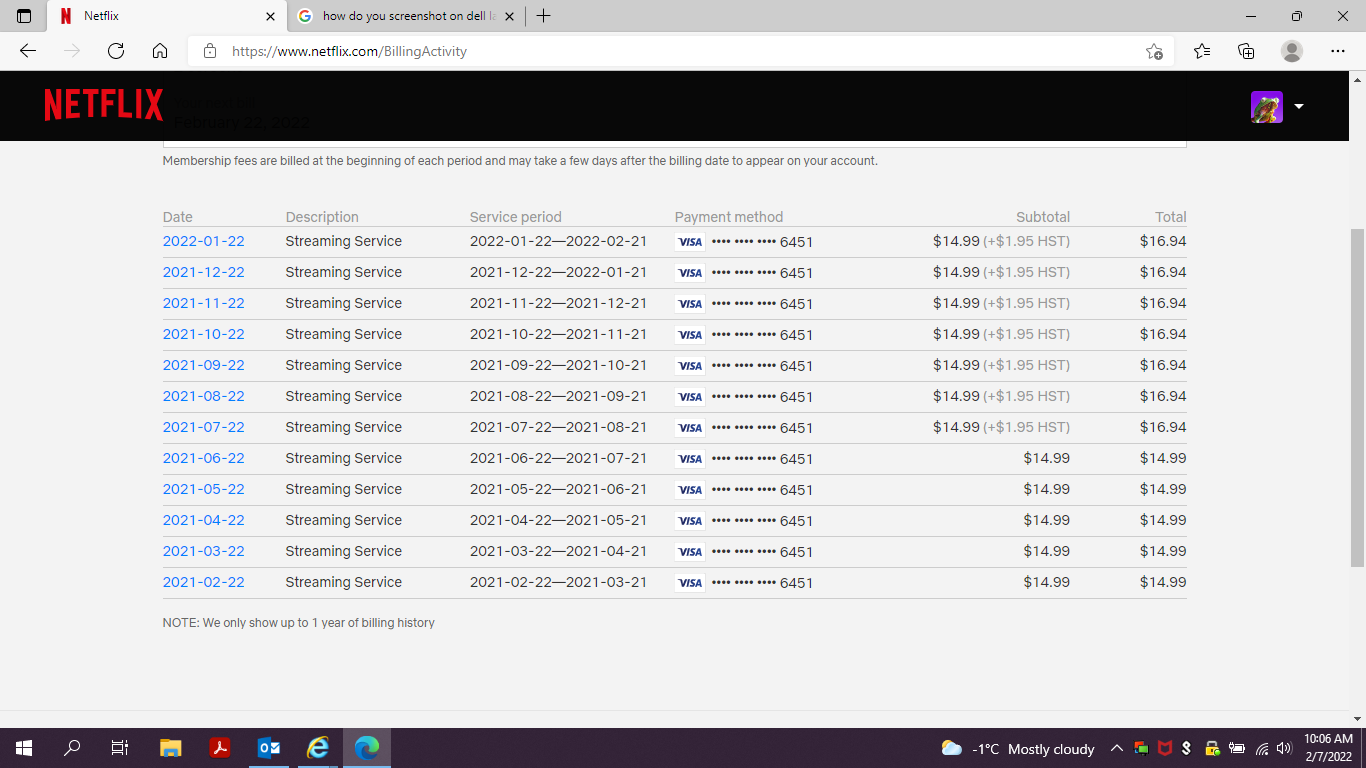Open the browser home page icon
Viewport: 1366px width, 768px height.
160,51
